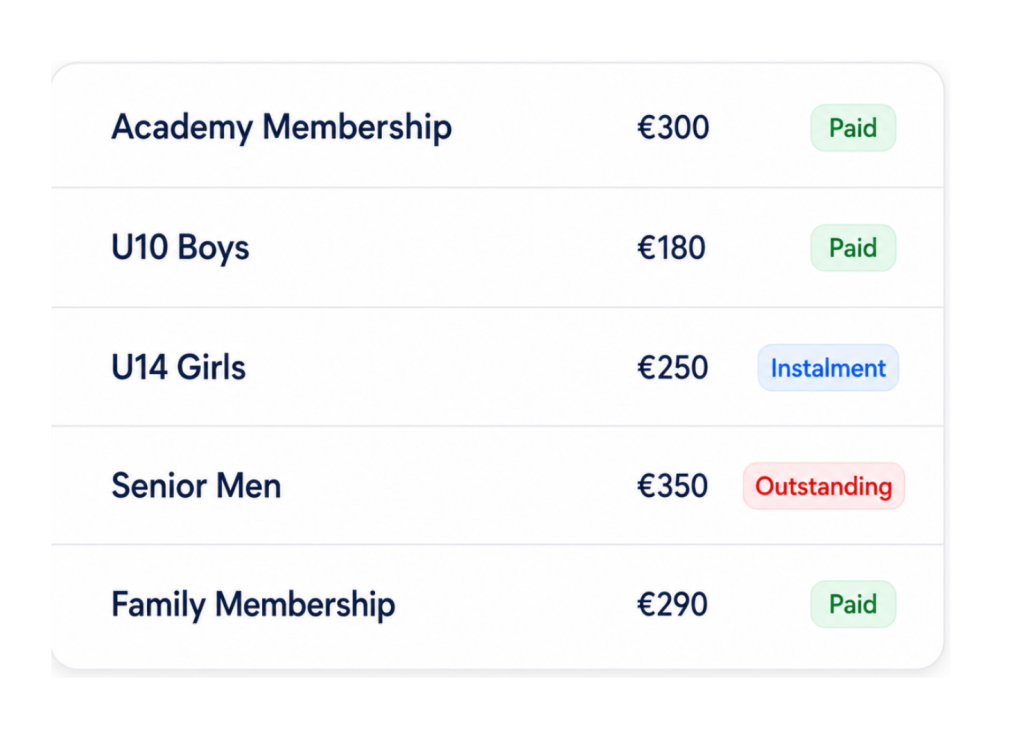Open the Academy Membership row
This screenshot has height=738, width=1024.
click(498, 126)
